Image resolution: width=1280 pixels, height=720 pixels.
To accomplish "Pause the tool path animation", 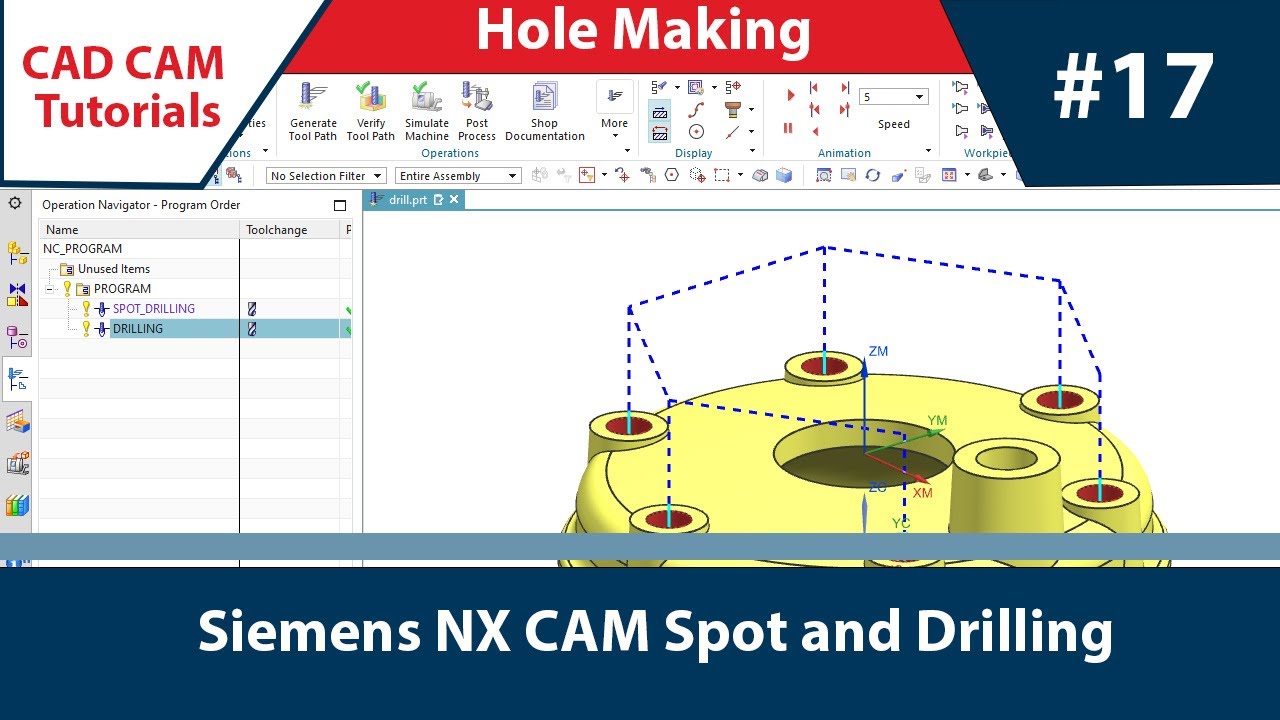I will click(788, 128).
